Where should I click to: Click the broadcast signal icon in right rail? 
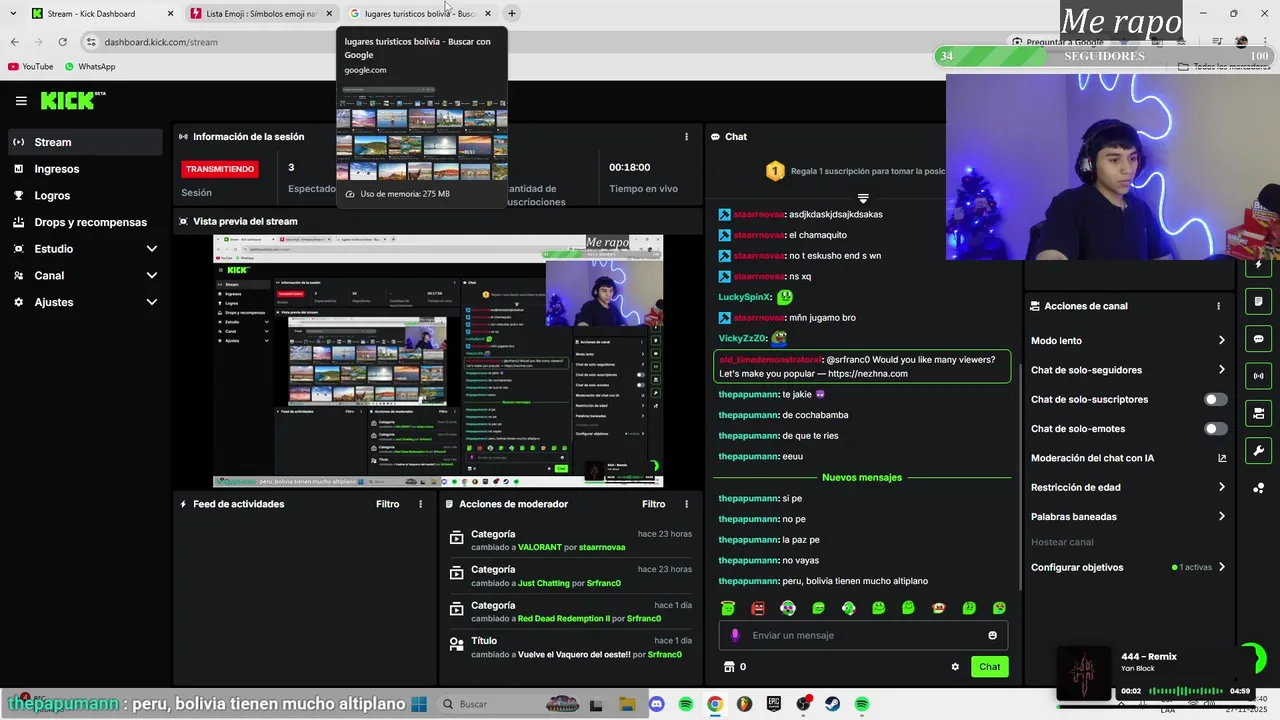click(1258, 376)
